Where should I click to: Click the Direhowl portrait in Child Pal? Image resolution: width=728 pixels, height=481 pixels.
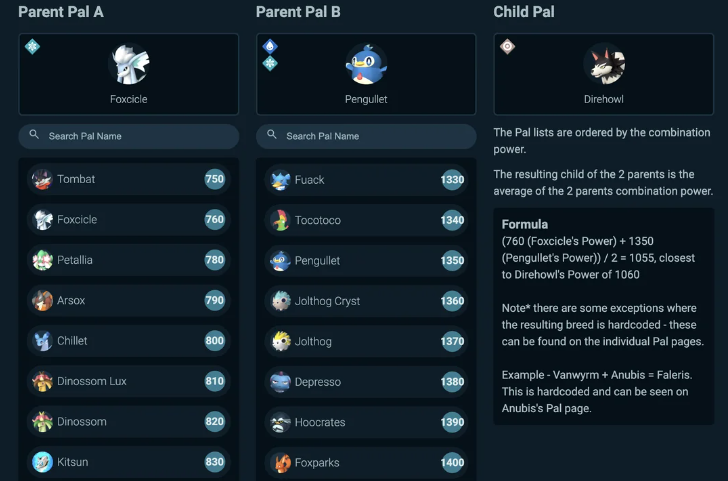604,64
